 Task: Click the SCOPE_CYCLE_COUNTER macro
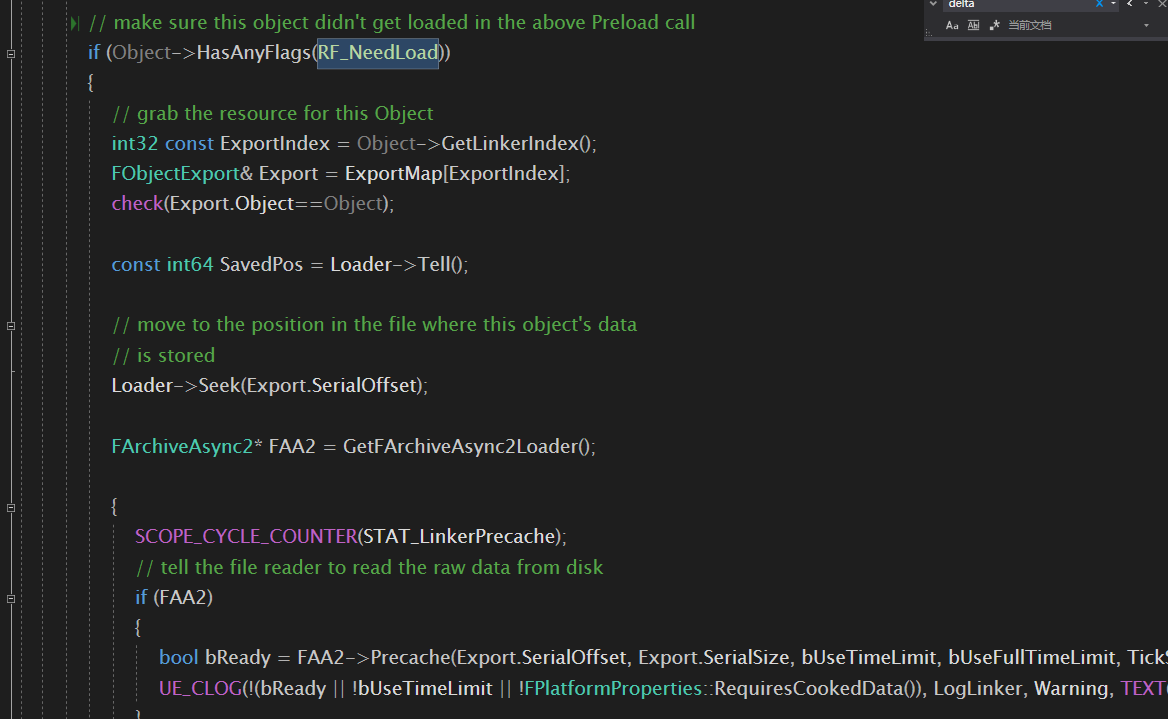pos(246,536)
